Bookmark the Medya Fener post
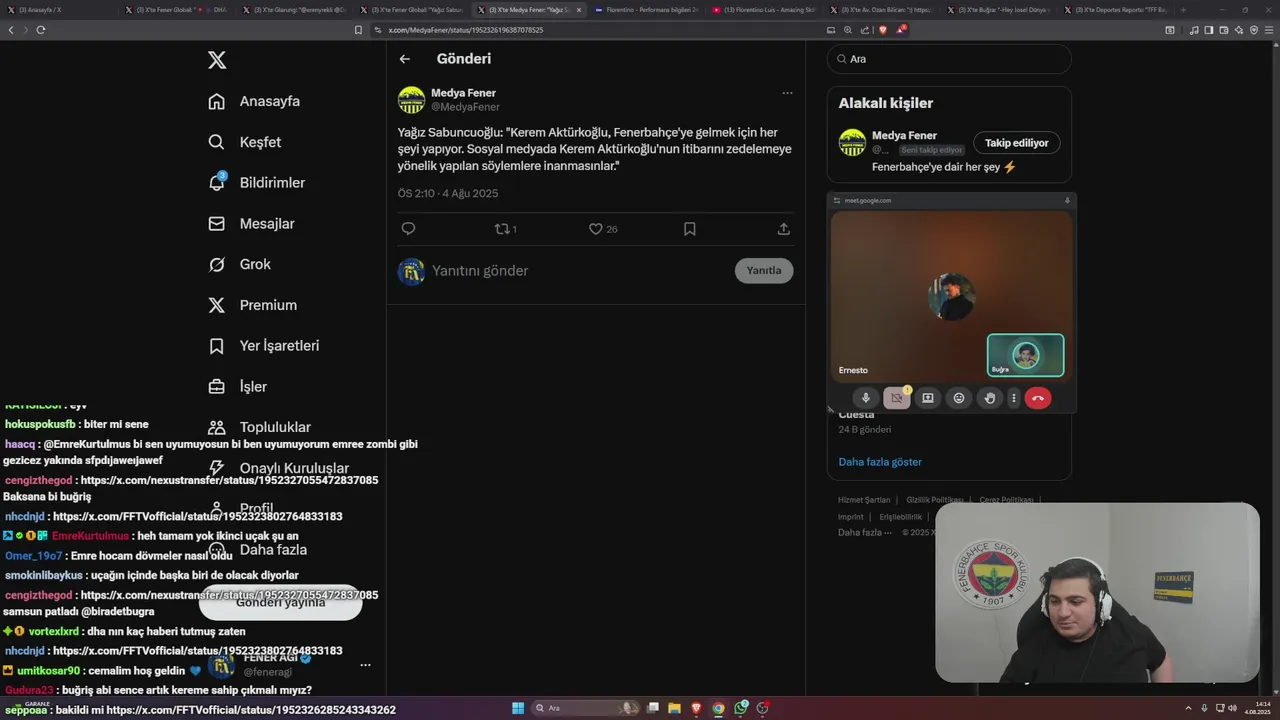 tap(690, 229)
